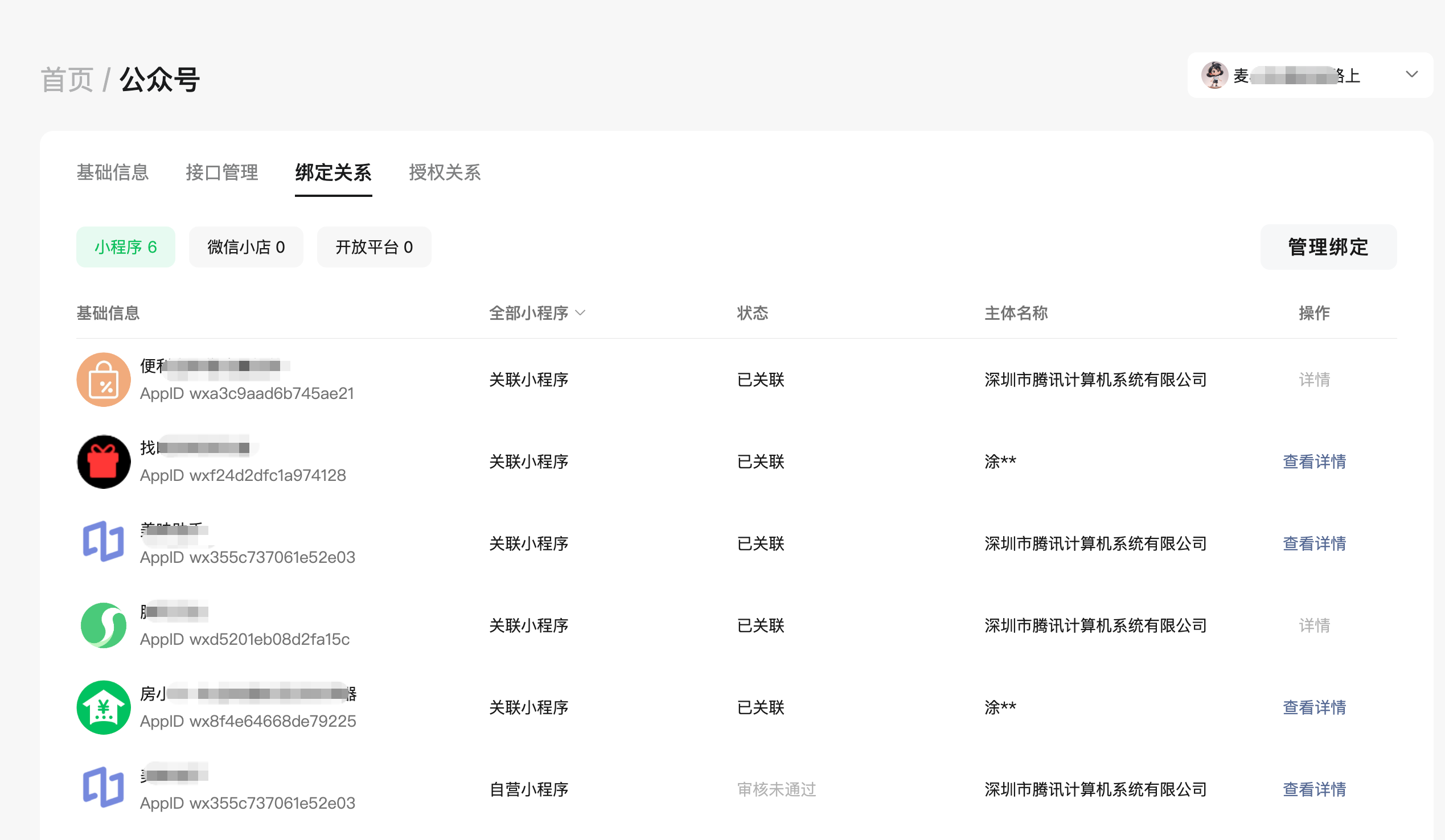Screen dimensions: 1445x840
Task: Expand the account dropdown chevron
Action: [1412, 75]
